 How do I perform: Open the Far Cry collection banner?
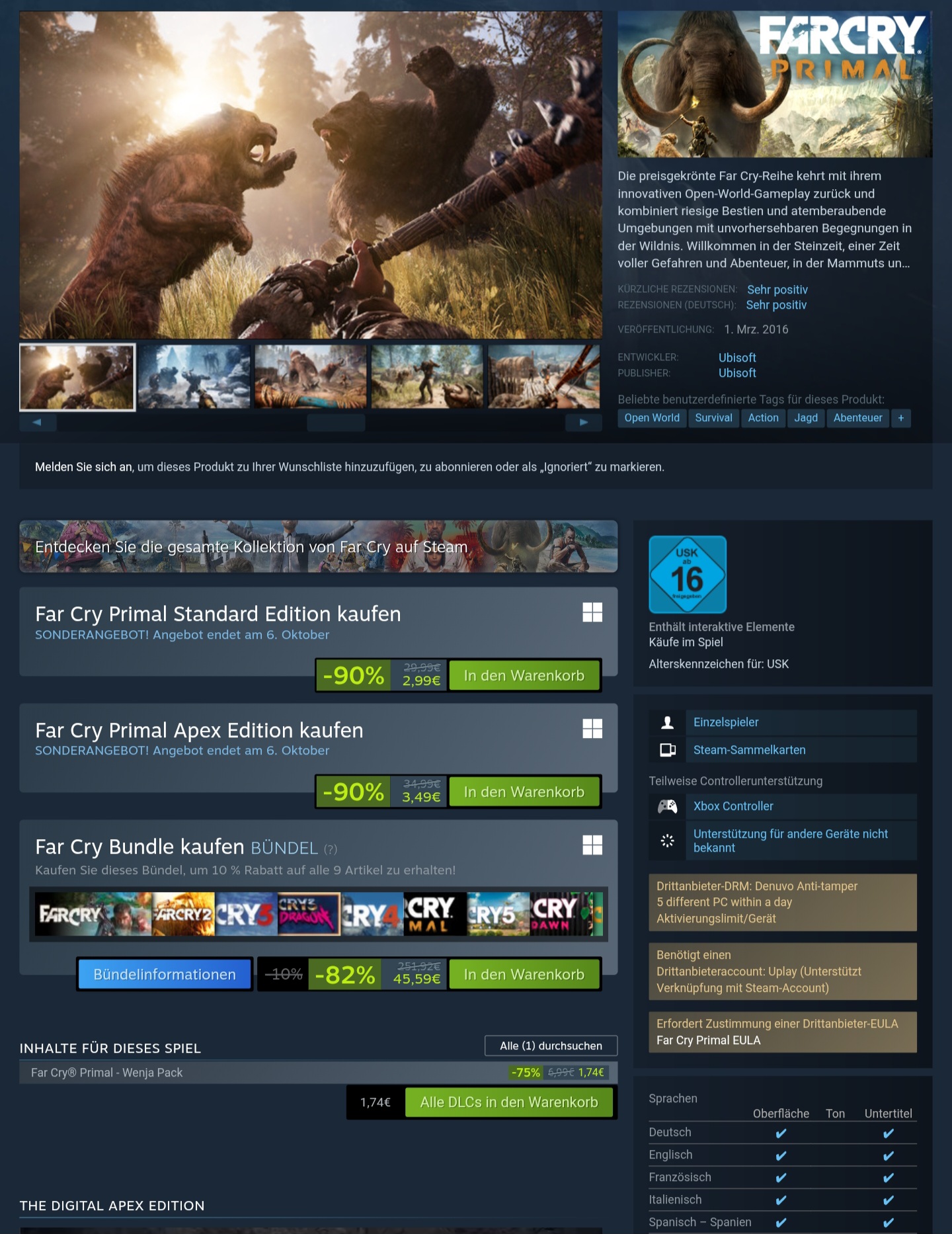tap(319, 547)
